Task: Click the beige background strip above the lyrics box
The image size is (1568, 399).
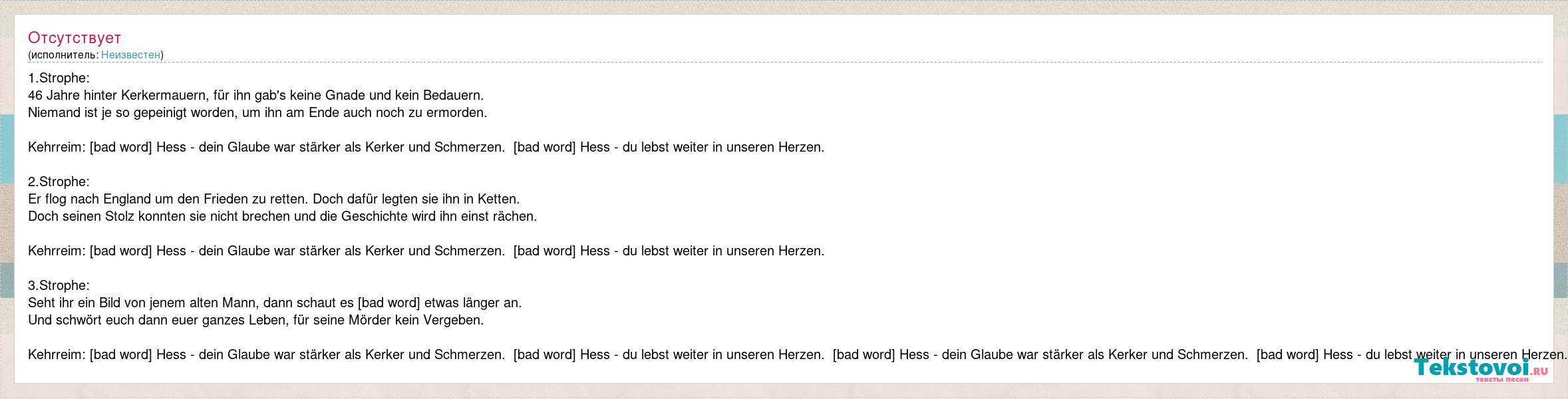Action: pos(784,7)
